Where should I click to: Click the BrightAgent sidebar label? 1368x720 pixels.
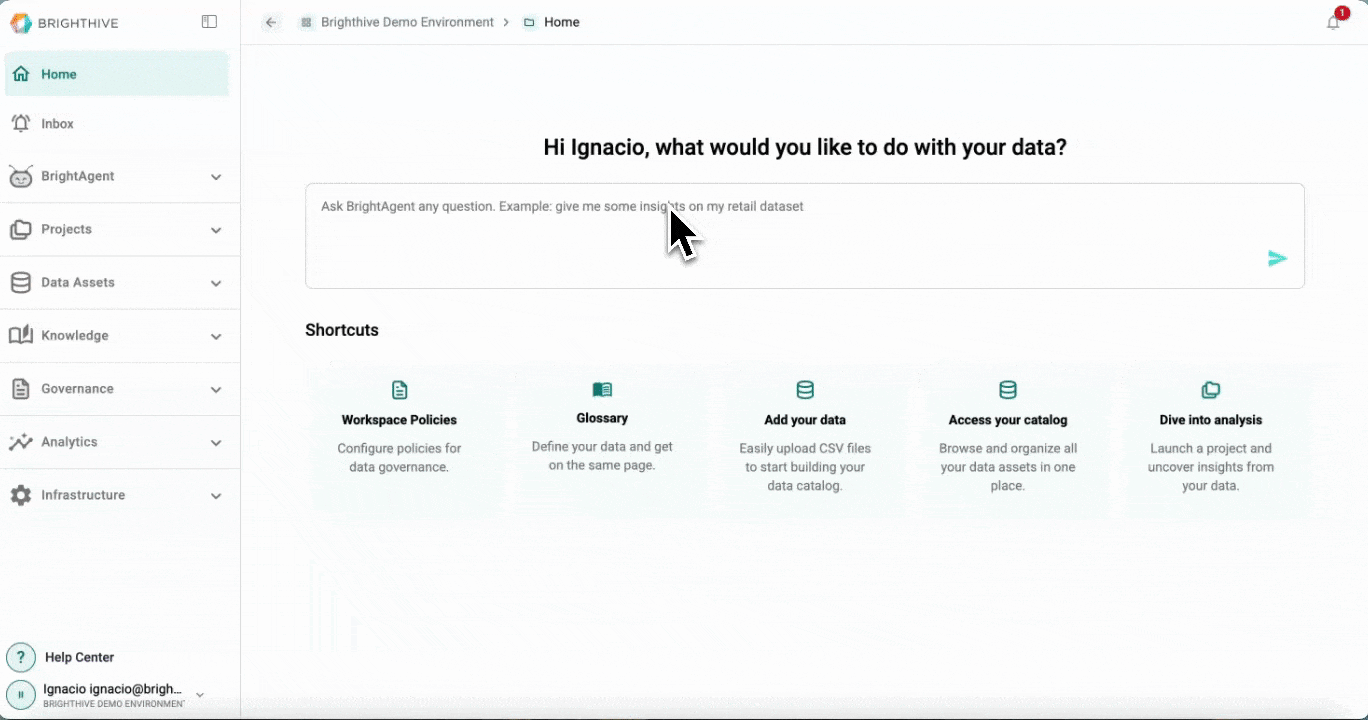coord(78,176)
